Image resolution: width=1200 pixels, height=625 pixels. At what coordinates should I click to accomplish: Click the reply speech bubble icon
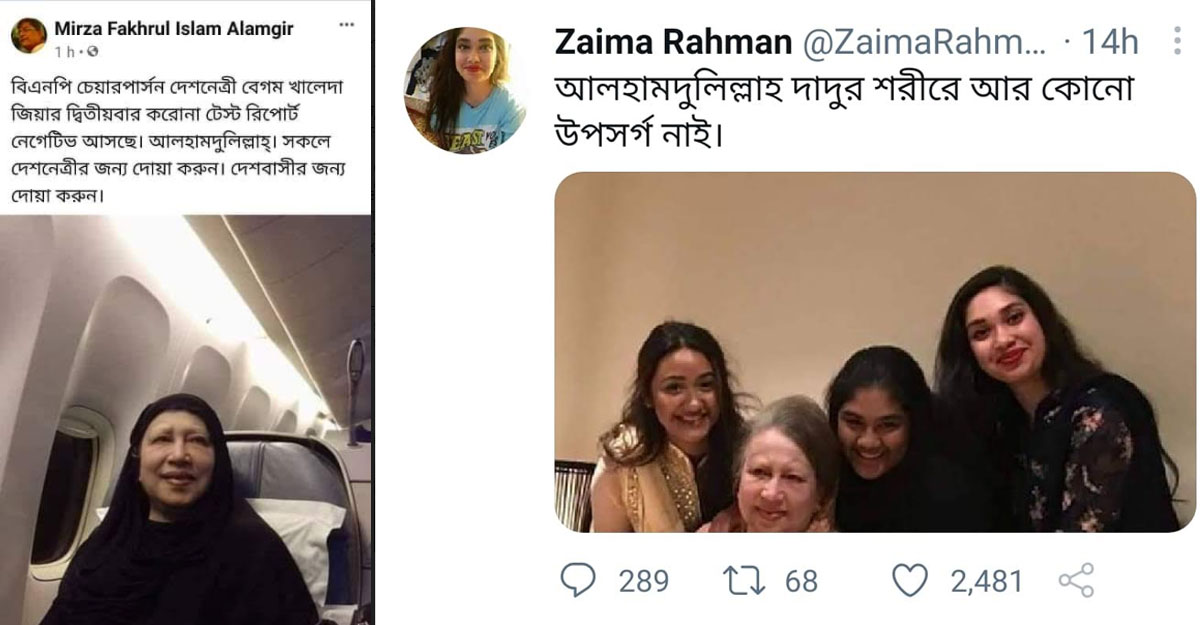click(x=579, y=580)
